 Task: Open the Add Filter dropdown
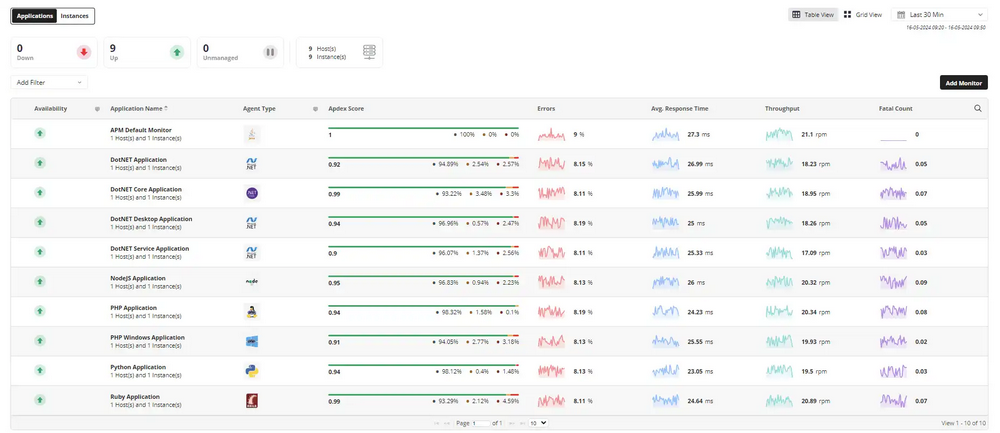coord(49,82)
